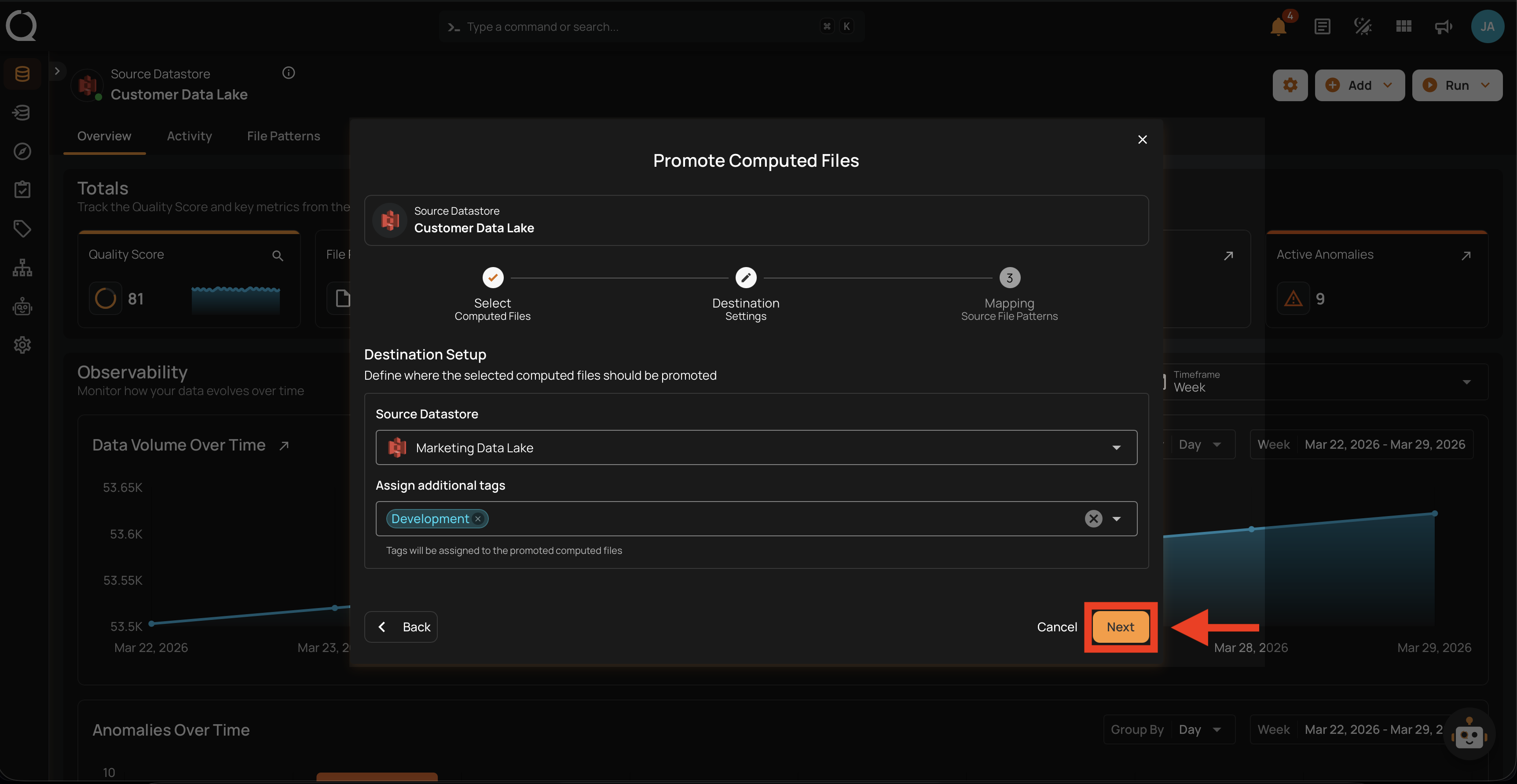The height and width of the screenshot is (784, 1517).
Task: Click the Next button
Action: (1120, 627)
